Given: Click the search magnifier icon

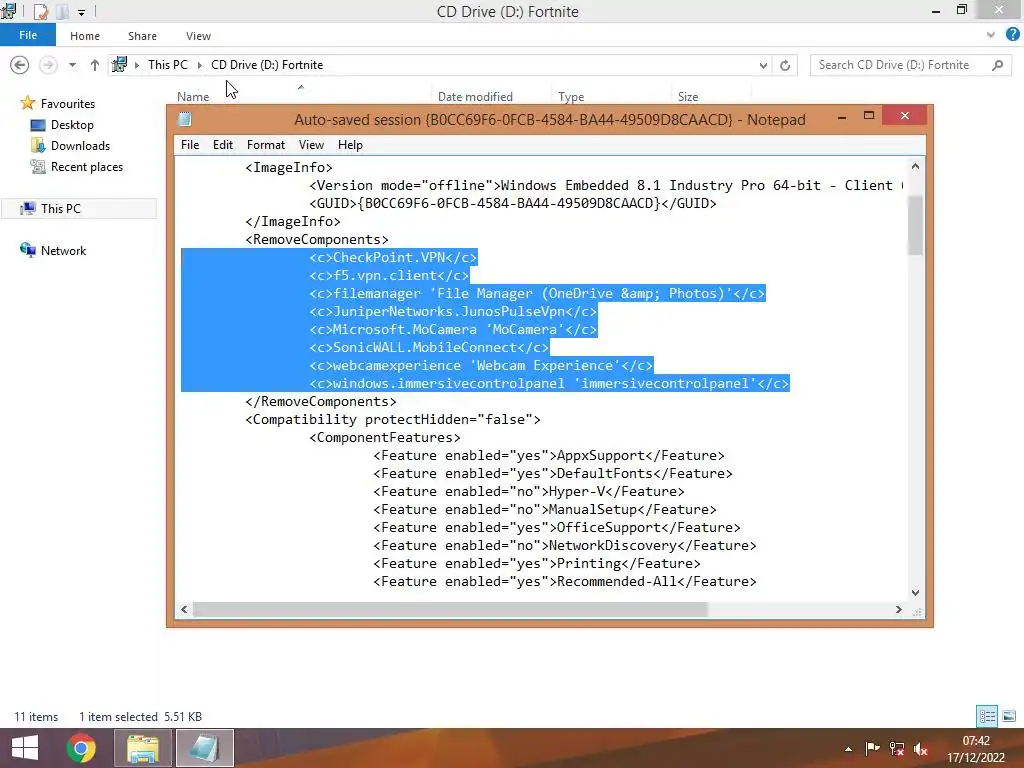Looking at the screenshot, I should point(997,65).
